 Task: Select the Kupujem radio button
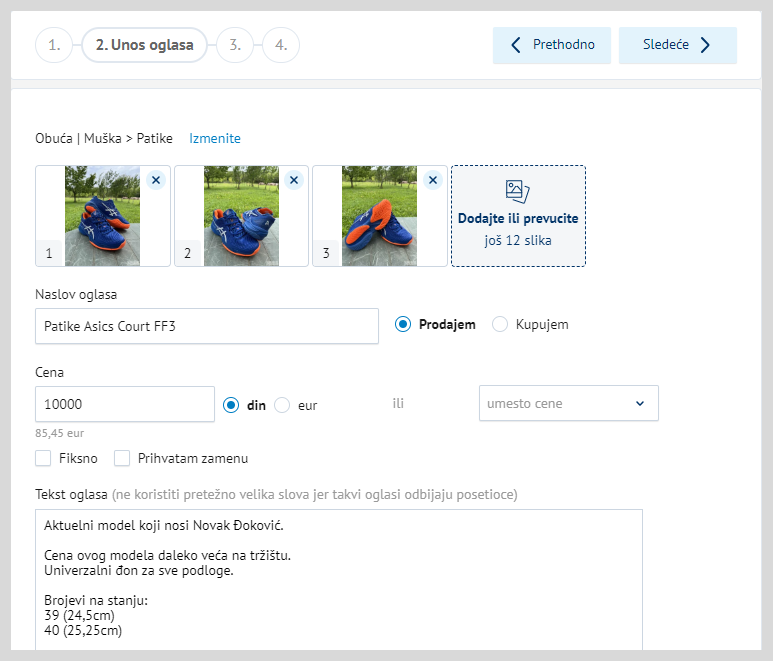point(499,324)
